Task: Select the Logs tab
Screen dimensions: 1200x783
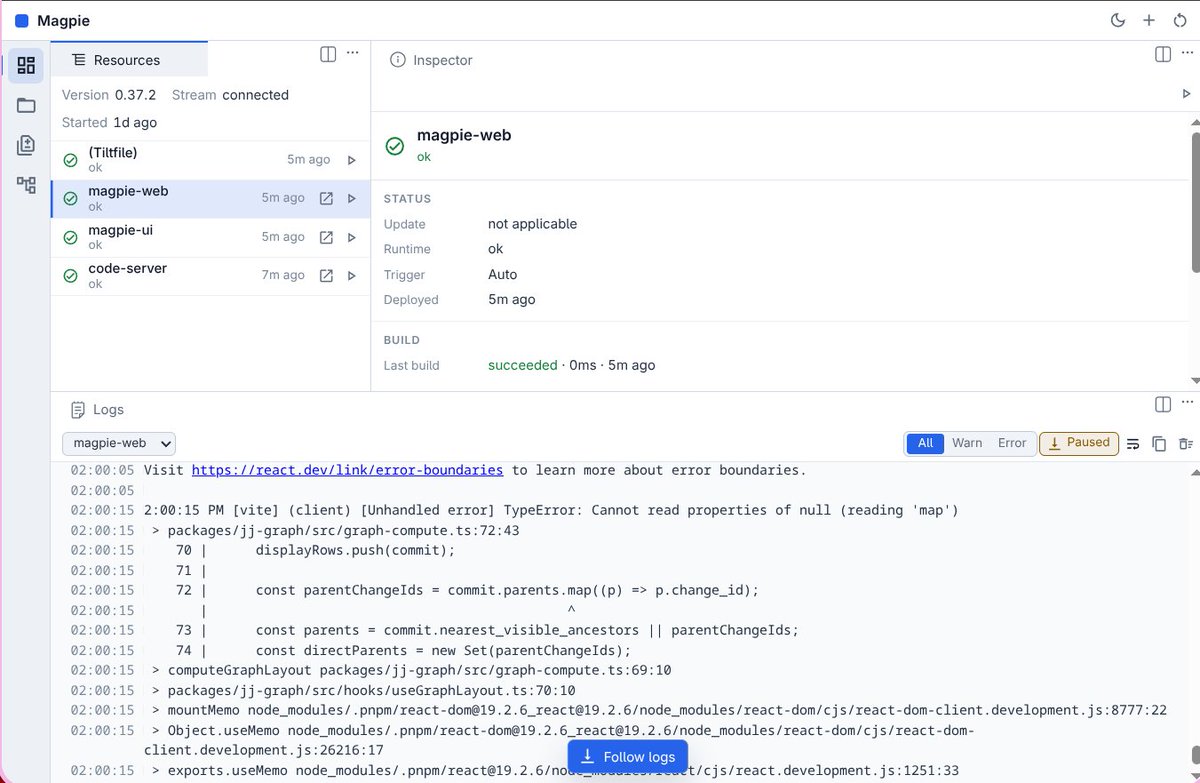Action: point(97,409)
